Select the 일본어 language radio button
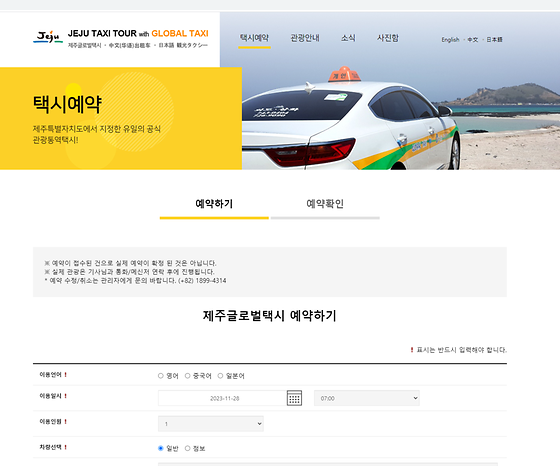Viewport: 560px width, 466px height. click(x=220, y=376)
